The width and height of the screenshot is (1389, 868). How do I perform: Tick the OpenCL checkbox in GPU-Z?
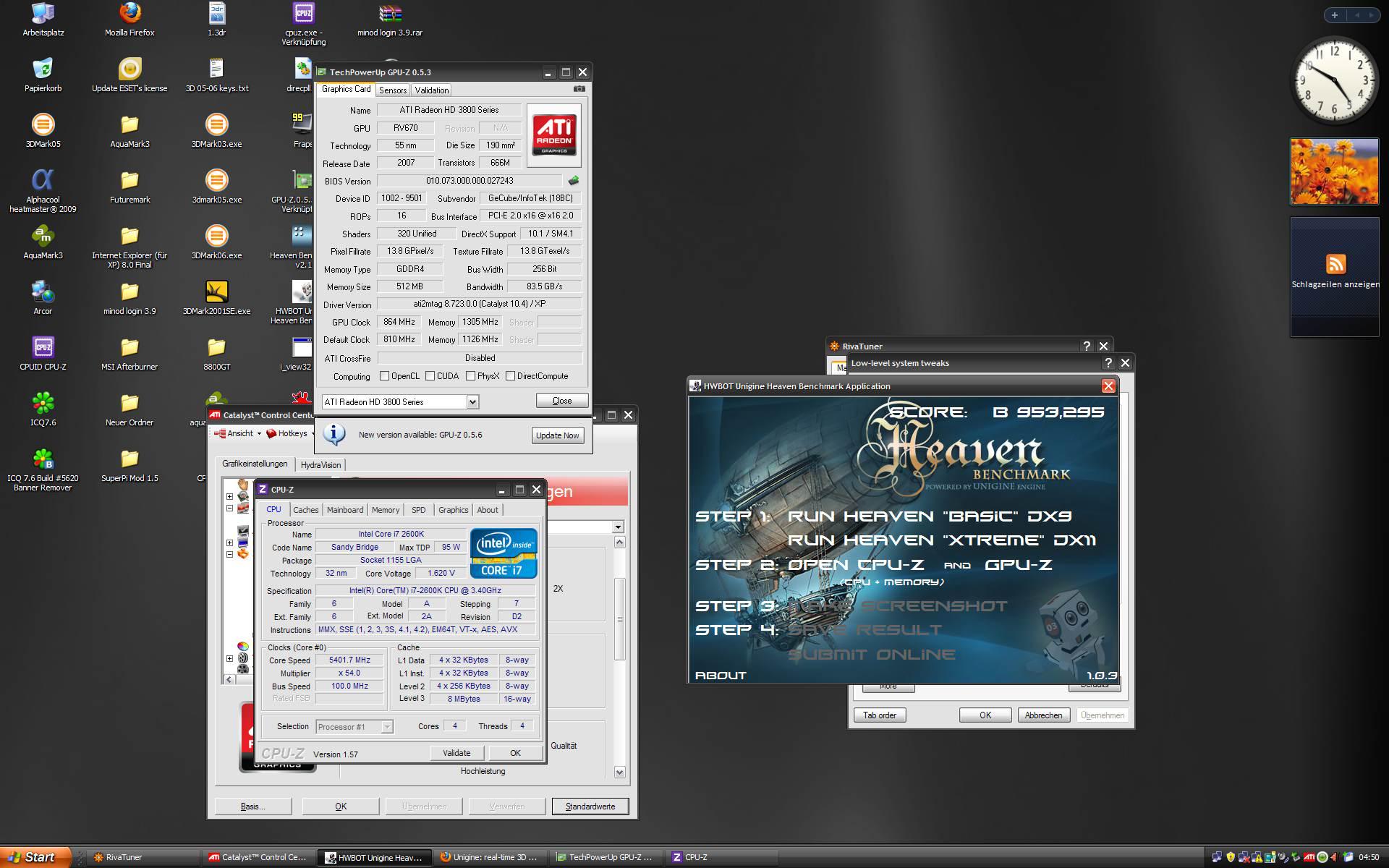coord(385,376)
